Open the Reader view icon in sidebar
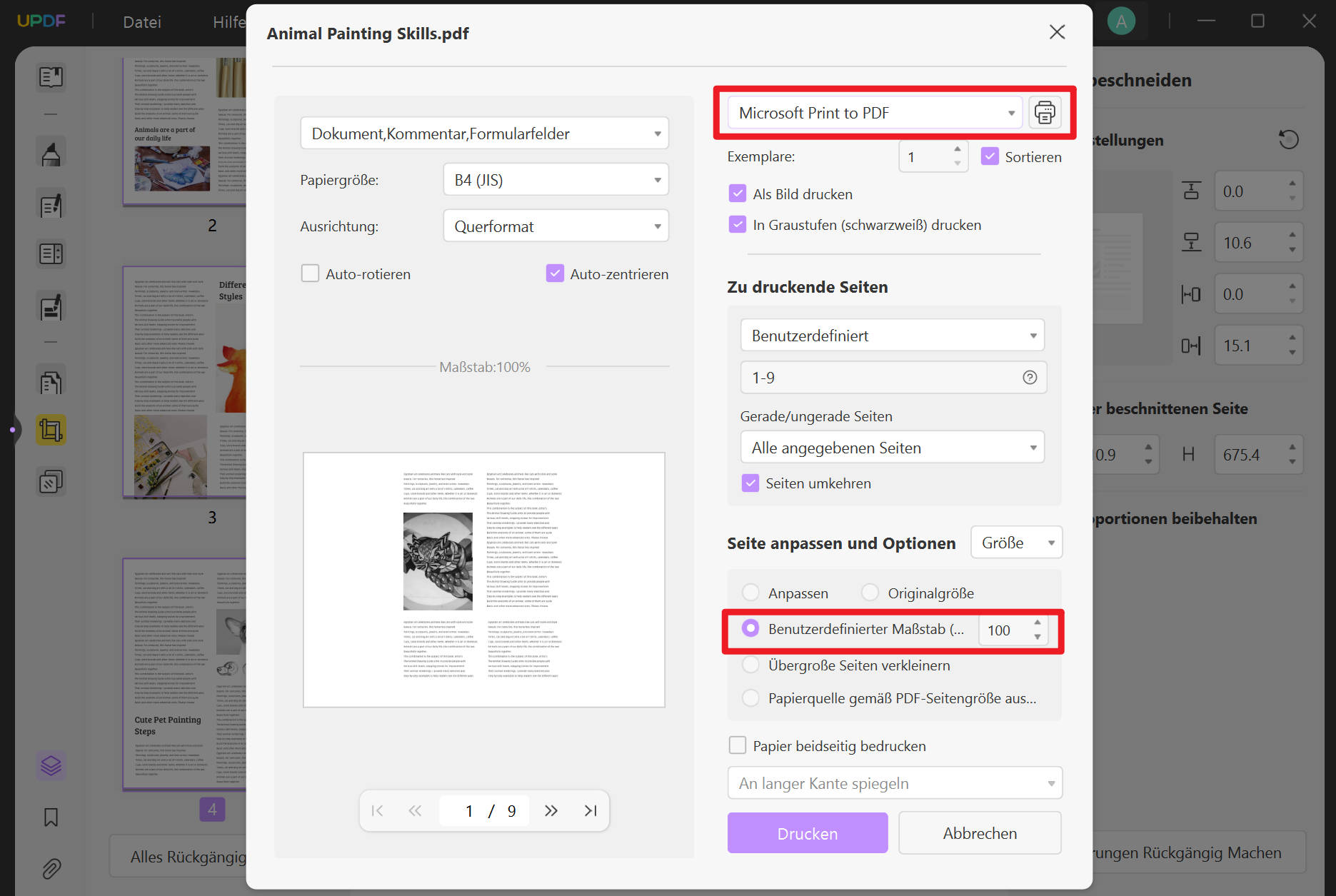 point(51,76)
